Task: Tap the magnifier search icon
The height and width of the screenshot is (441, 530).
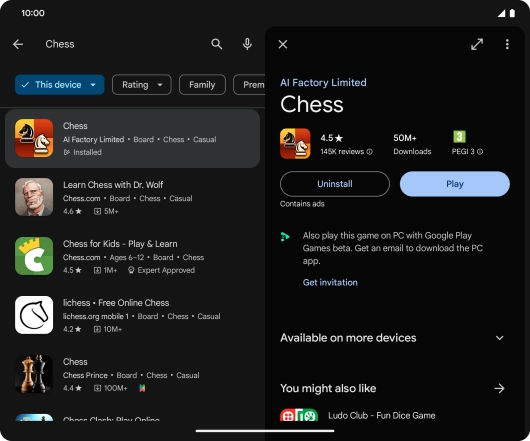Action: (x=217, y=44)
